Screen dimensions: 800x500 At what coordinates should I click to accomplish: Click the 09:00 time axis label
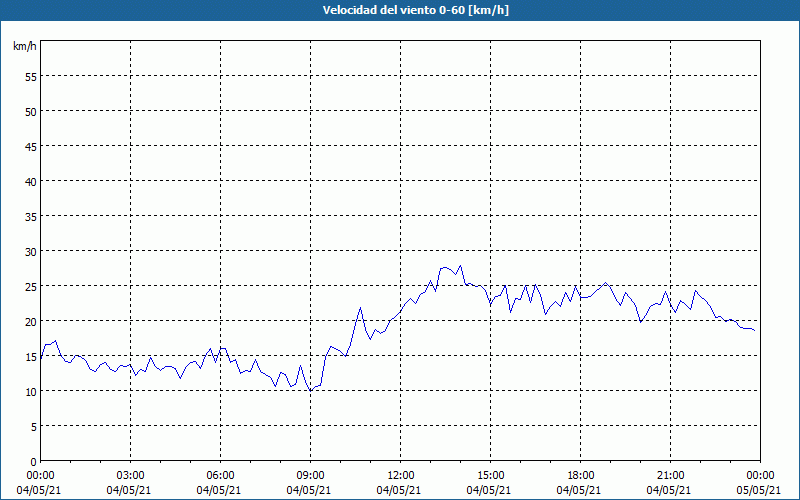pyautogui.click(x=310, y=476)
